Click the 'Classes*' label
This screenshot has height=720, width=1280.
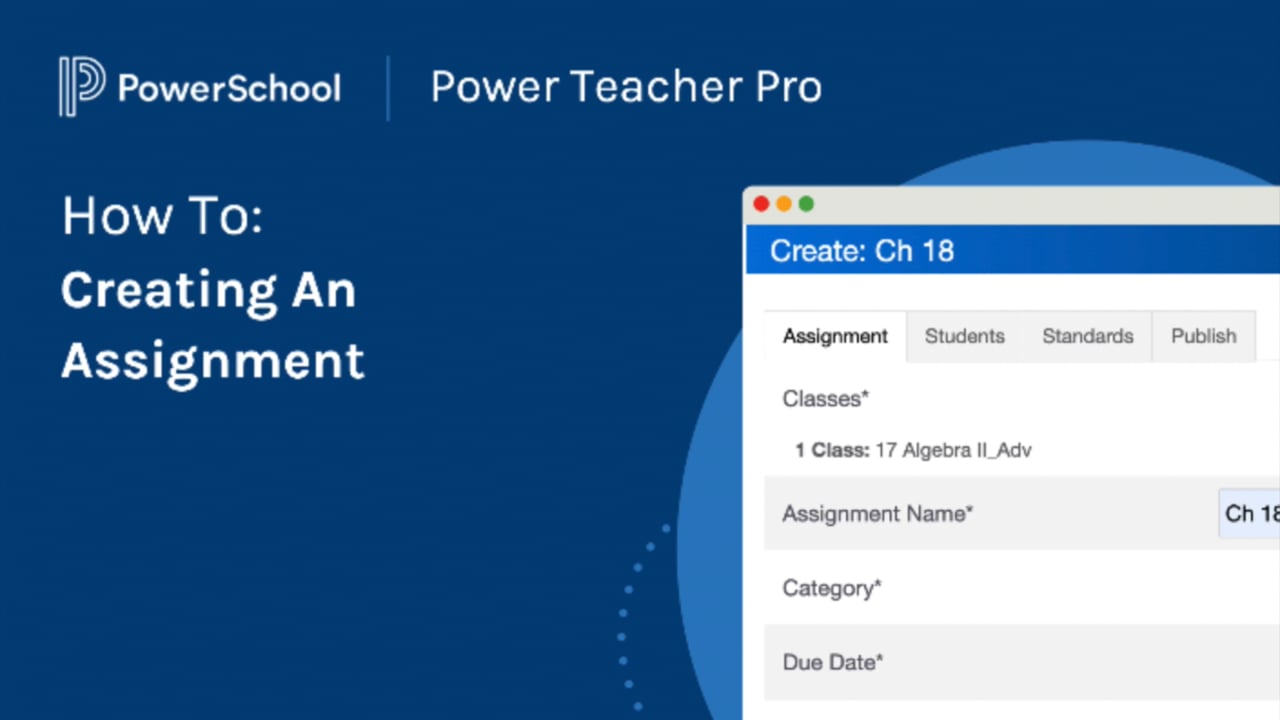click(x=826, y=399)
